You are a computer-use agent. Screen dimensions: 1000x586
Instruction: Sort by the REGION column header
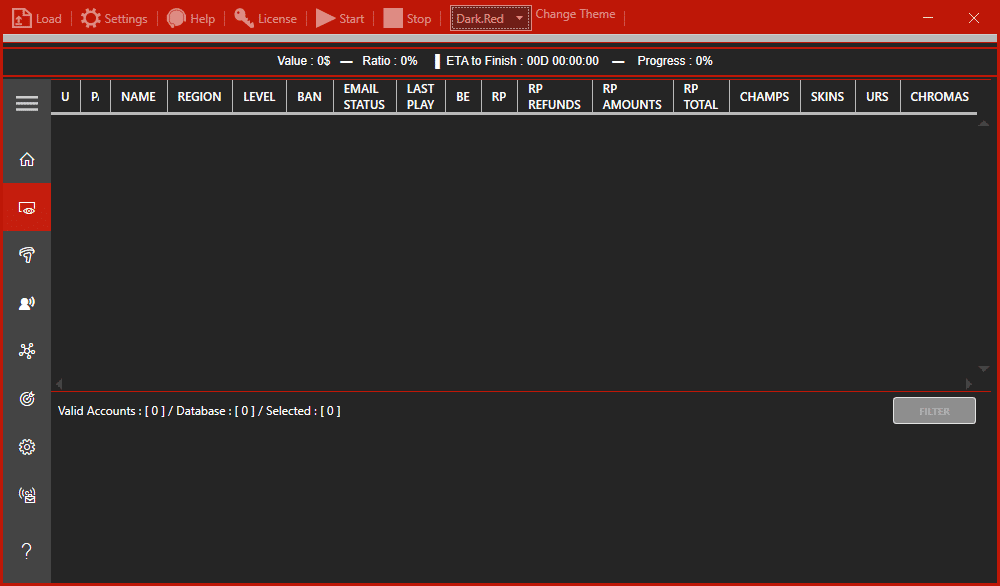[x=200, y=96]
